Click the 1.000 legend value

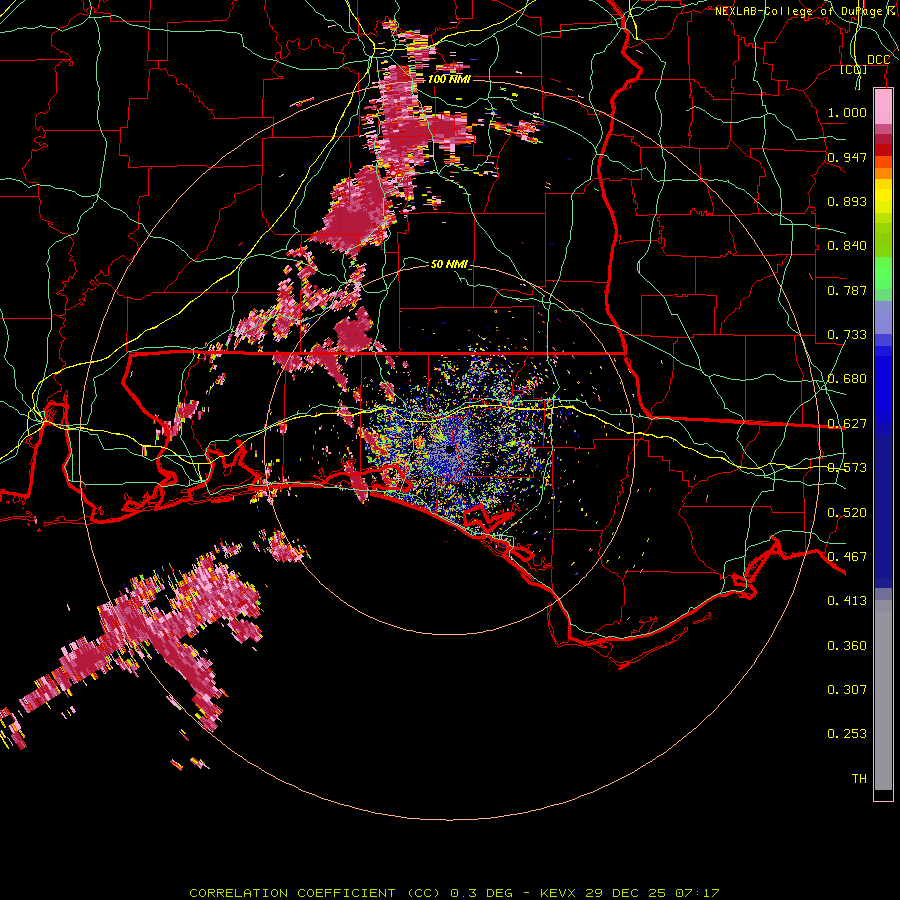click(x=847, y=112)
